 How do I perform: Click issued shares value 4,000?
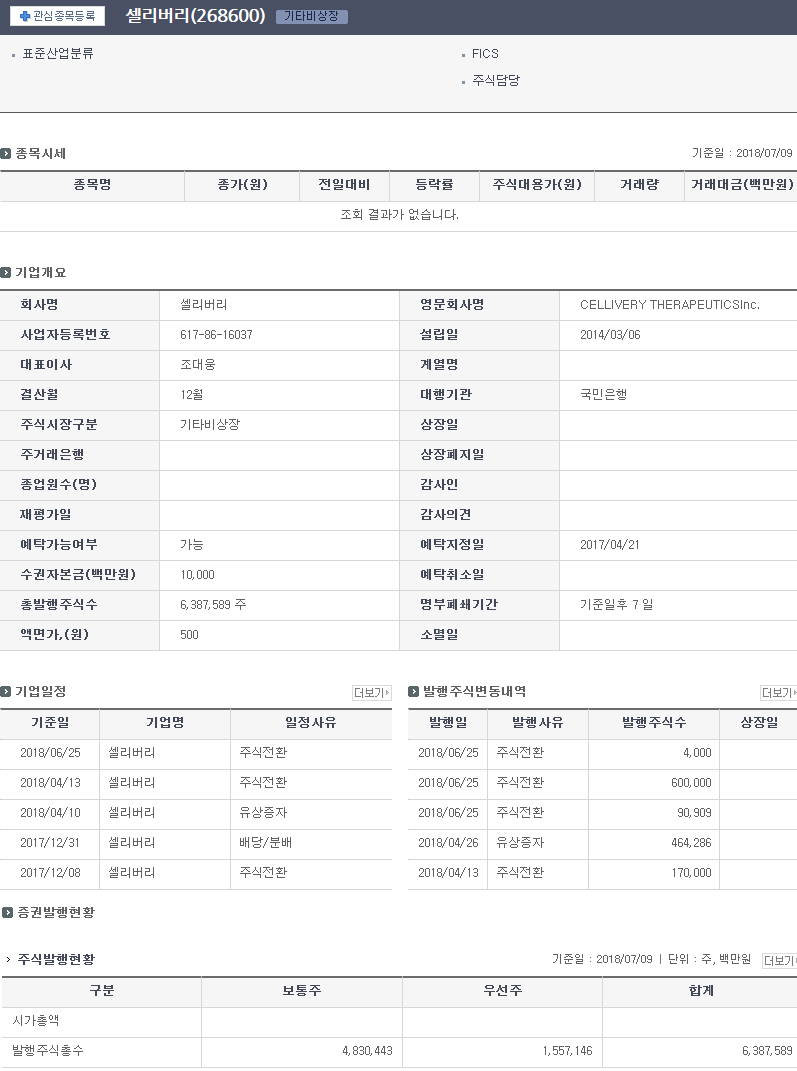click(697, 753)
